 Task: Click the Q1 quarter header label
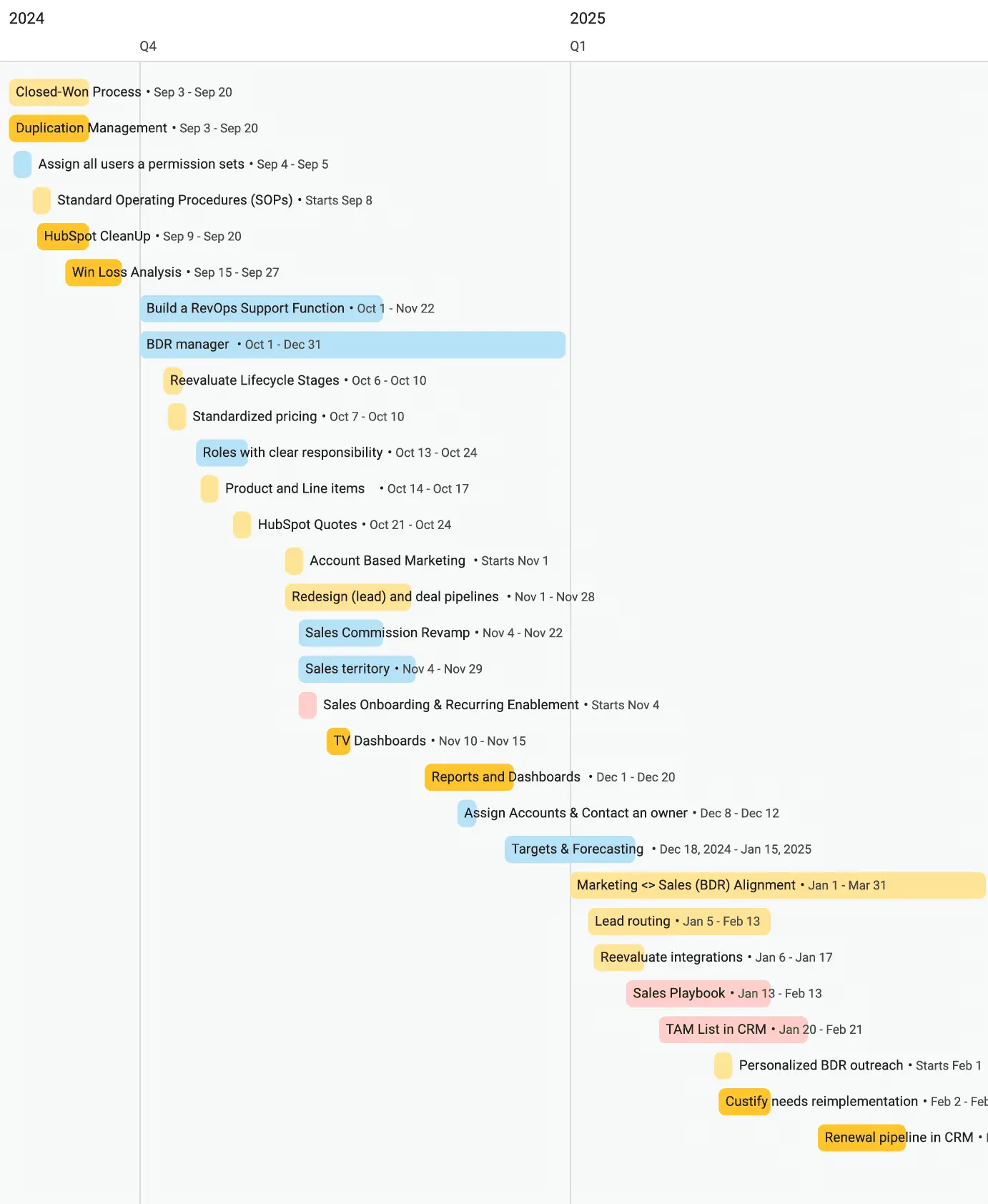578,46
